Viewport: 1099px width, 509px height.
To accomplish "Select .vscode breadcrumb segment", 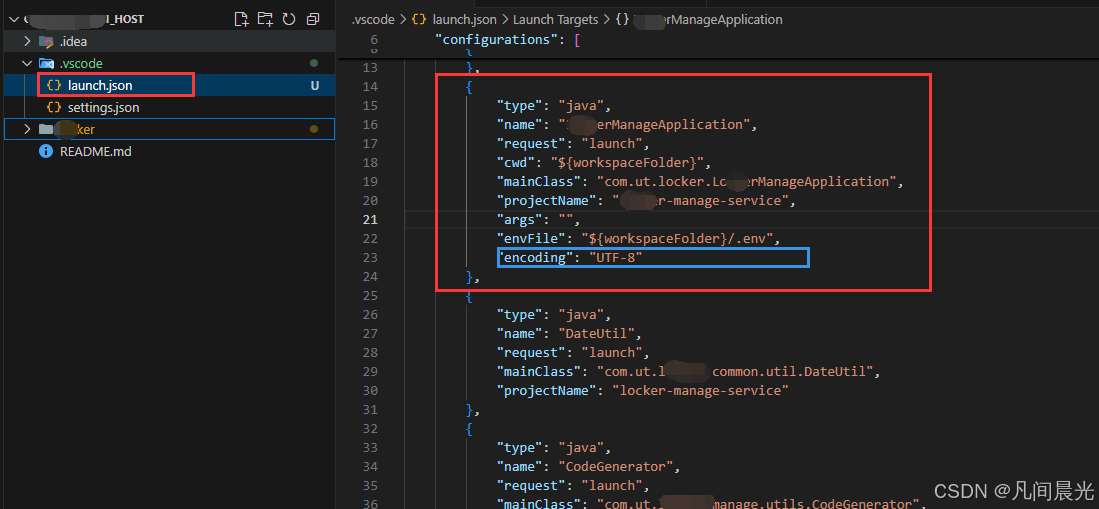I will 373,20.
